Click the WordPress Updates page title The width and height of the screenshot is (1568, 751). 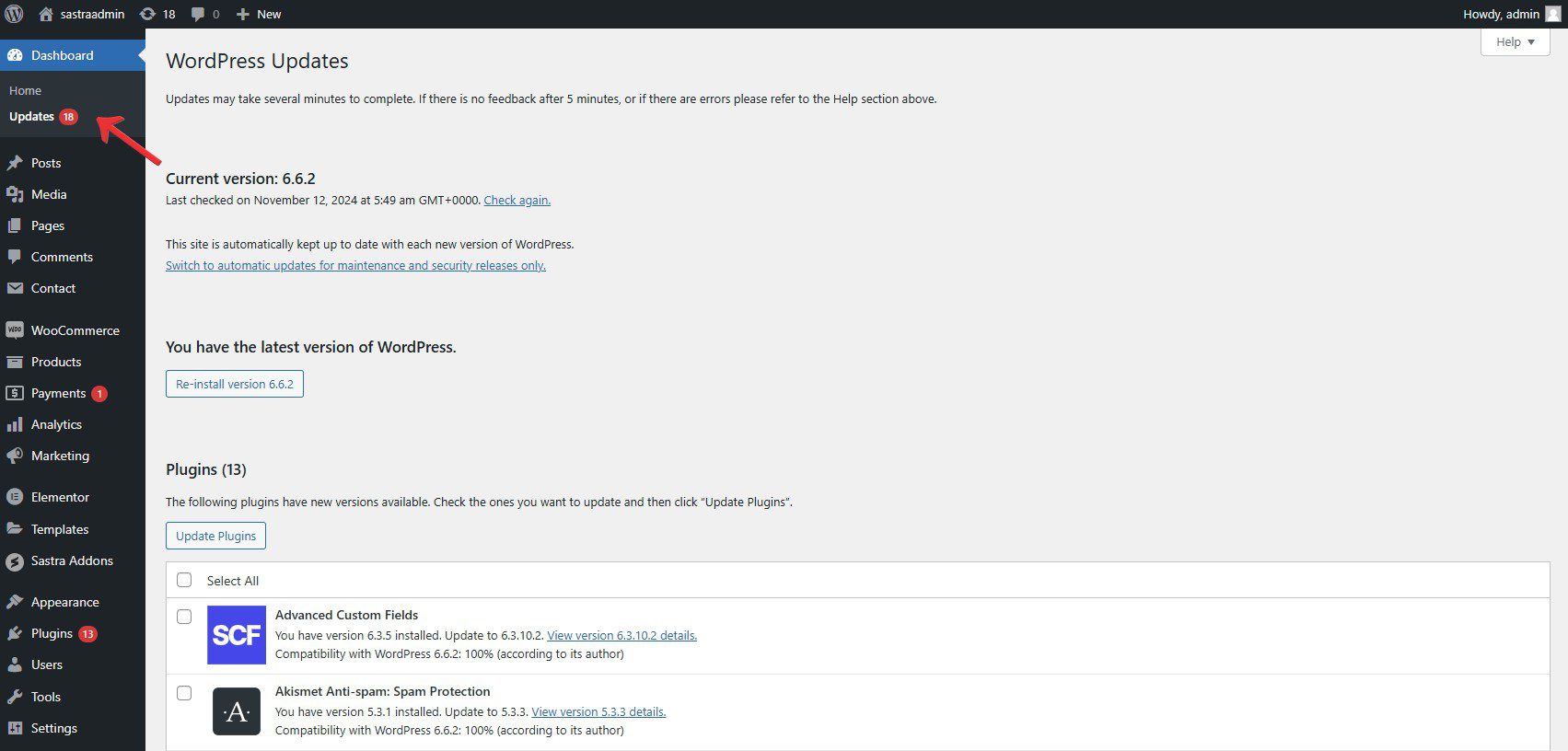(257, 61)
